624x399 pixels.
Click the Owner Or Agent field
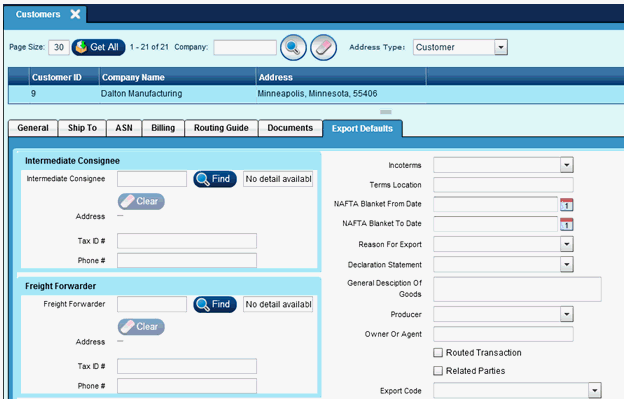click(503, 334)
